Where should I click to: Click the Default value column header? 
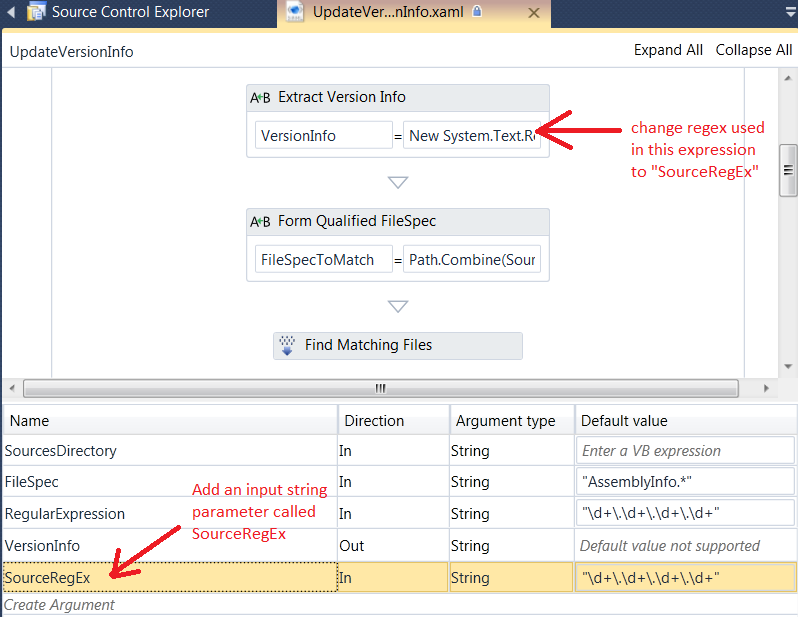[686, 420]
